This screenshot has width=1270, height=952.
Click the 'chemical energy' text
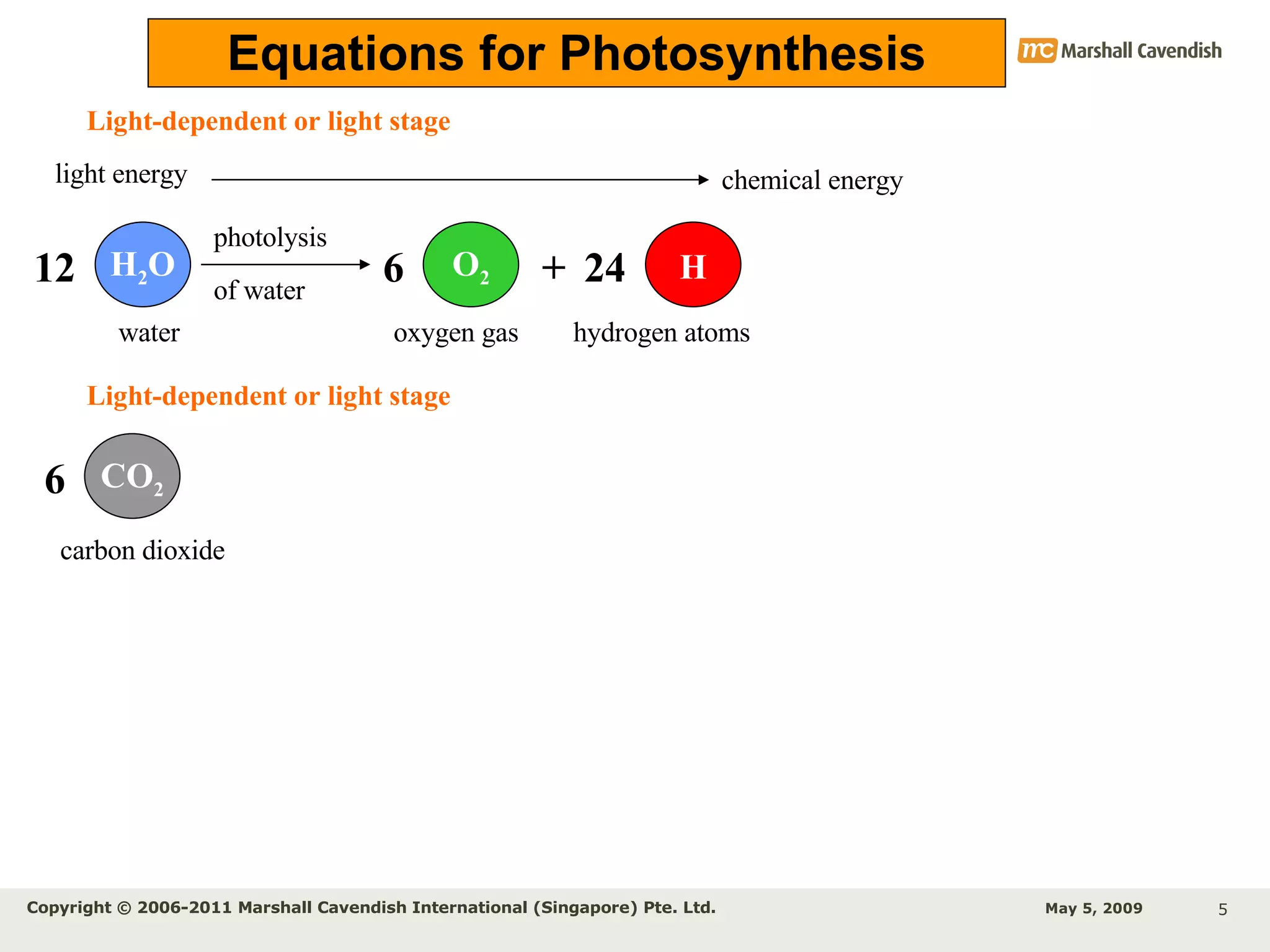pyautogui.click(x=812, y=180)
